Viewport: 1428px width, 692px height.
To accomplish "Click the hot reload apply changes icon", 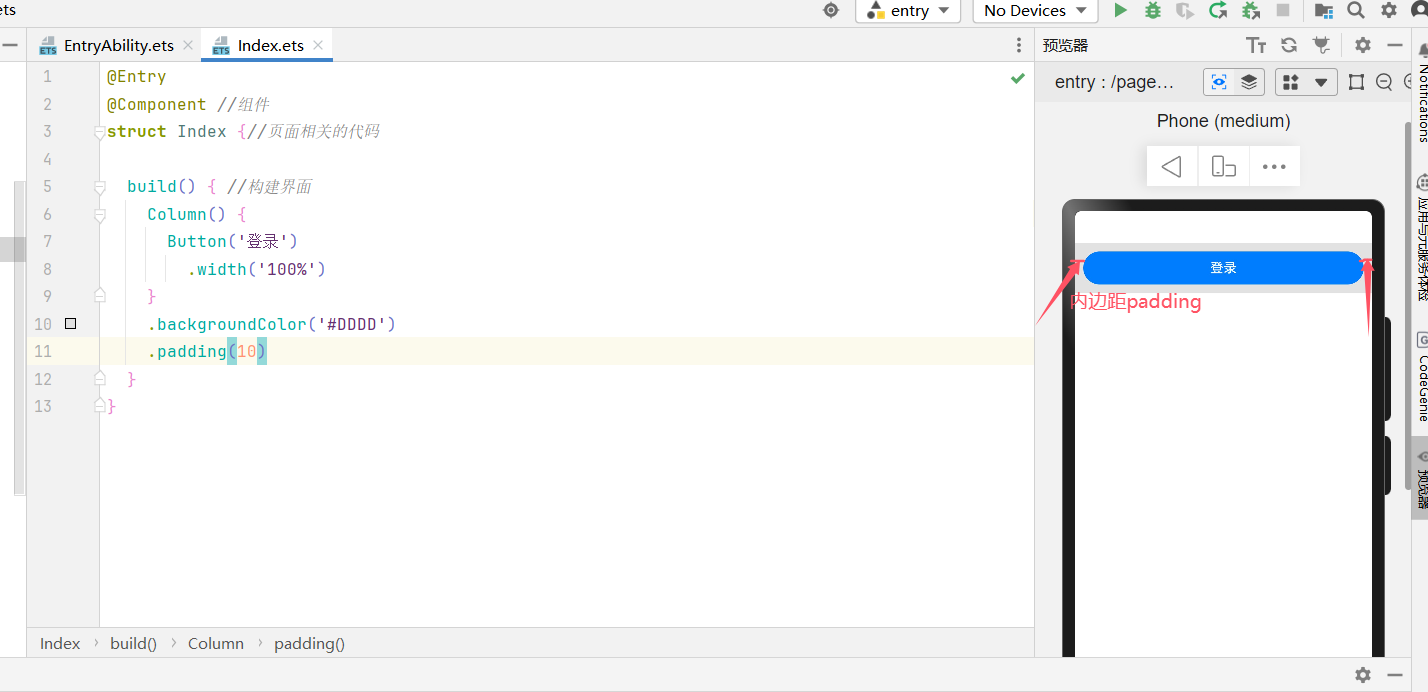I will (x=1218, y=10).
